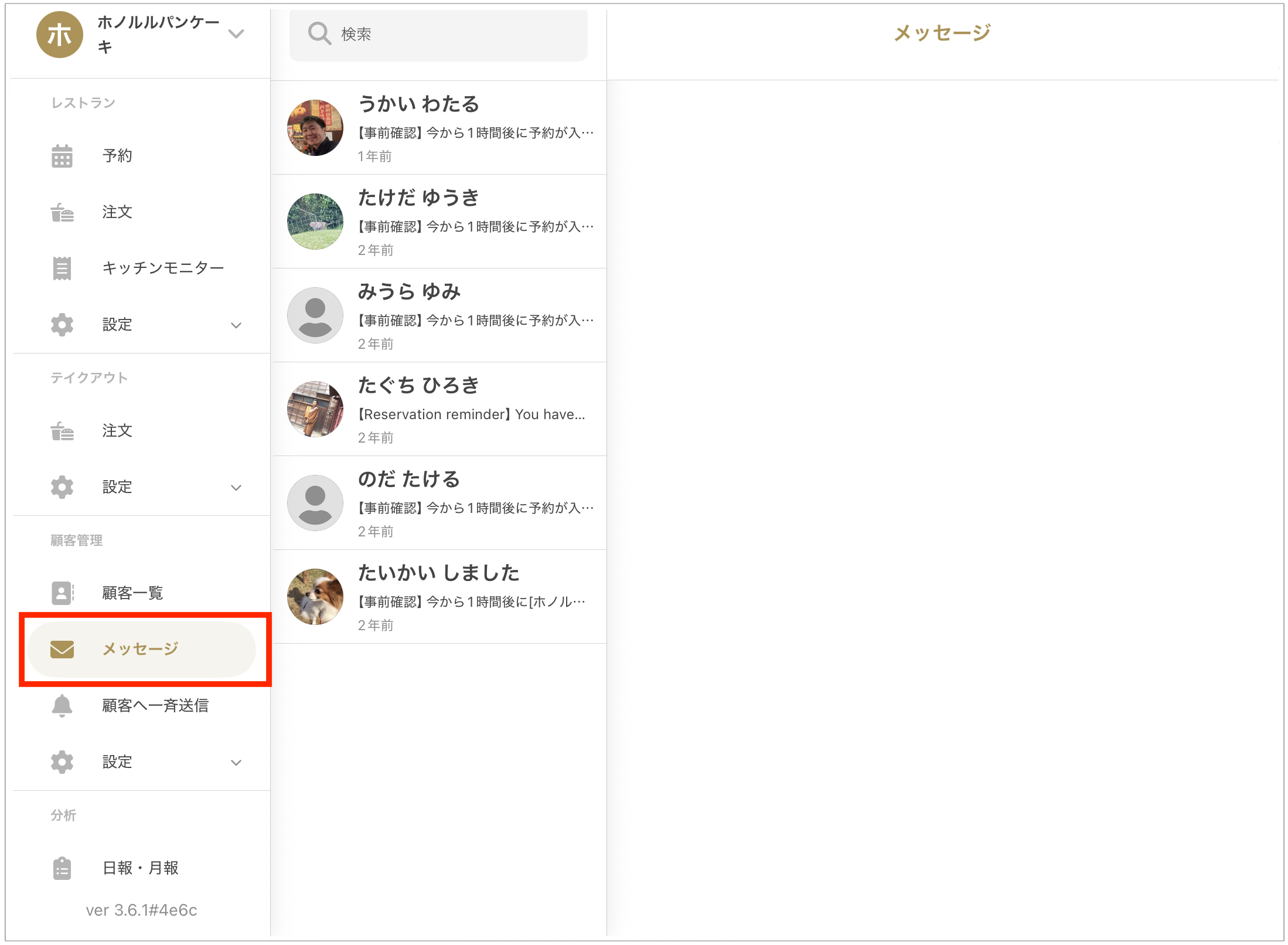Viewport: 1288px width, 945px height.
Task: Click みうら ゆみ's default avatar
Action: pos(315,315)
